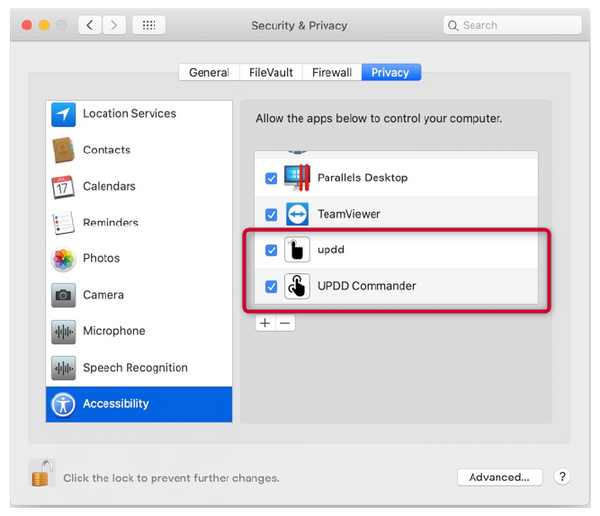Click the red close window button
This screenshot has width=600, height=516.
tap(27, 25)
